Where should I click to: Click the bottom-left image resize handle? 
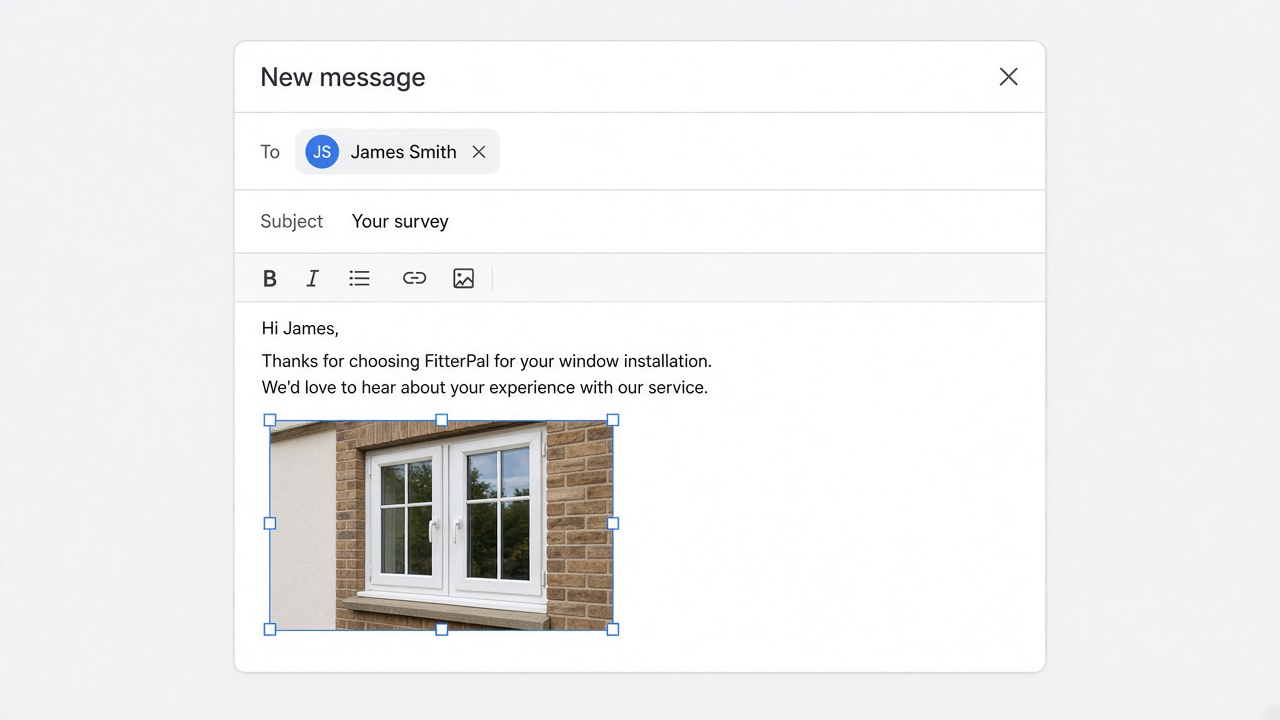pyautogui.click(x=269, y=629)
